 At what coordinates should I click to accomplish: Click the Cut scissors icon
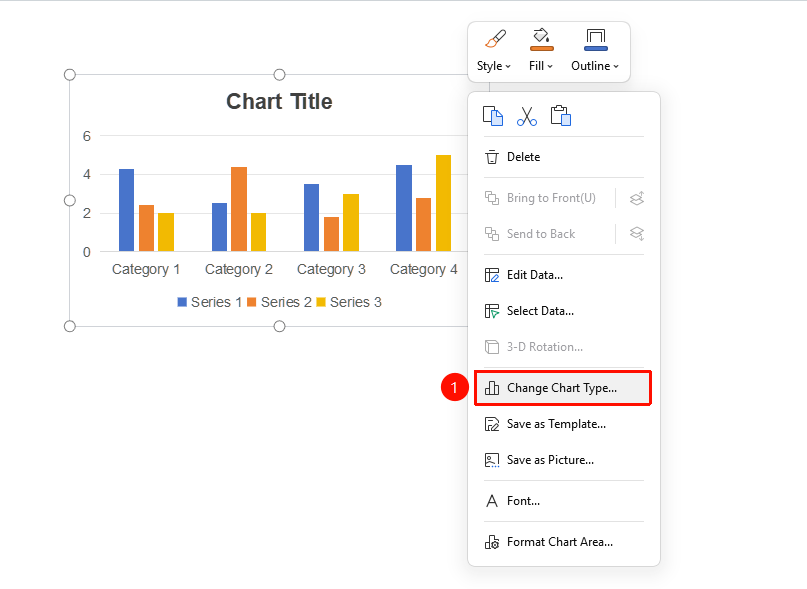click(527, 116)
